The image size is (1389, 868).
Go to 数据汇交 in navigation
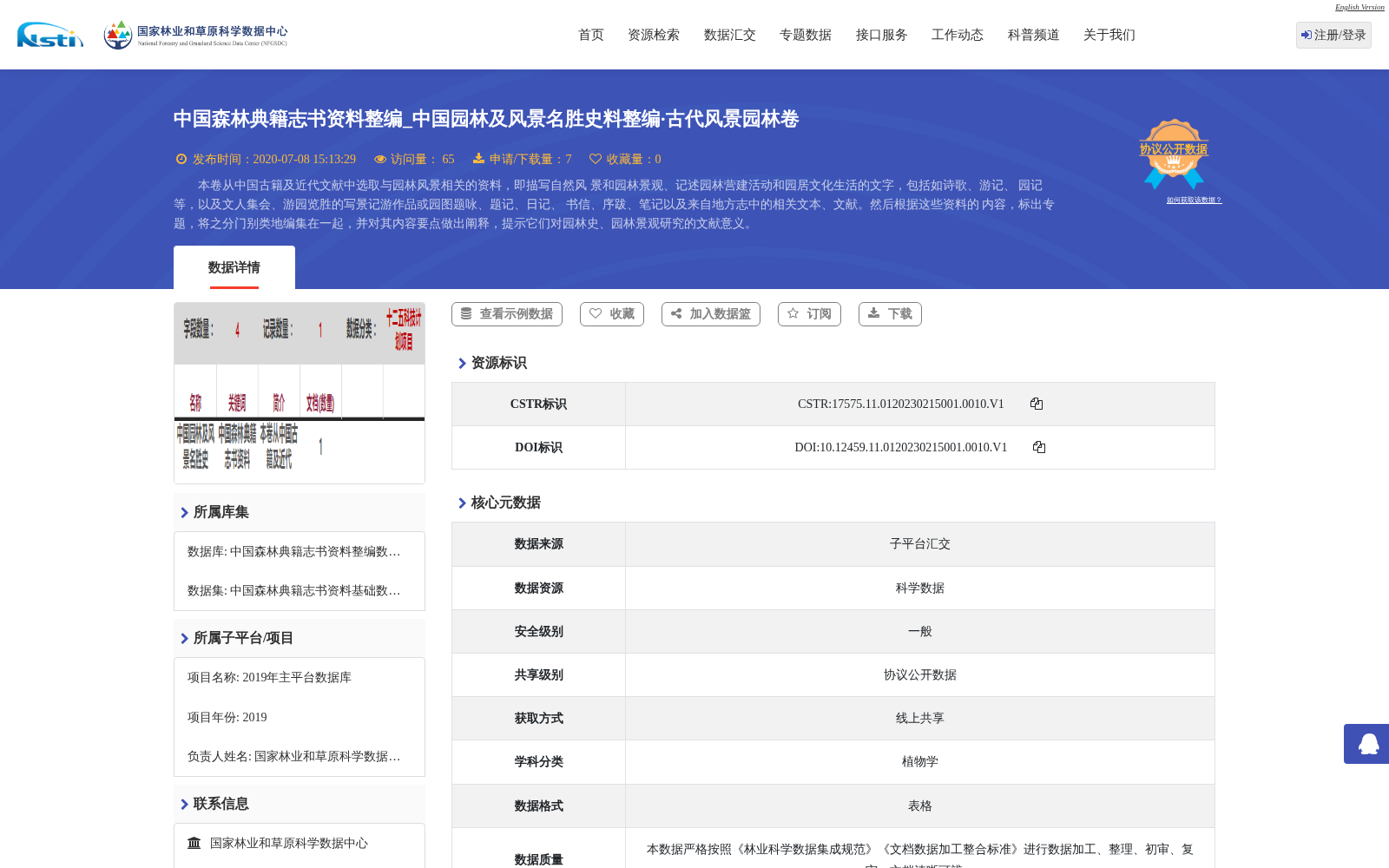730,35
